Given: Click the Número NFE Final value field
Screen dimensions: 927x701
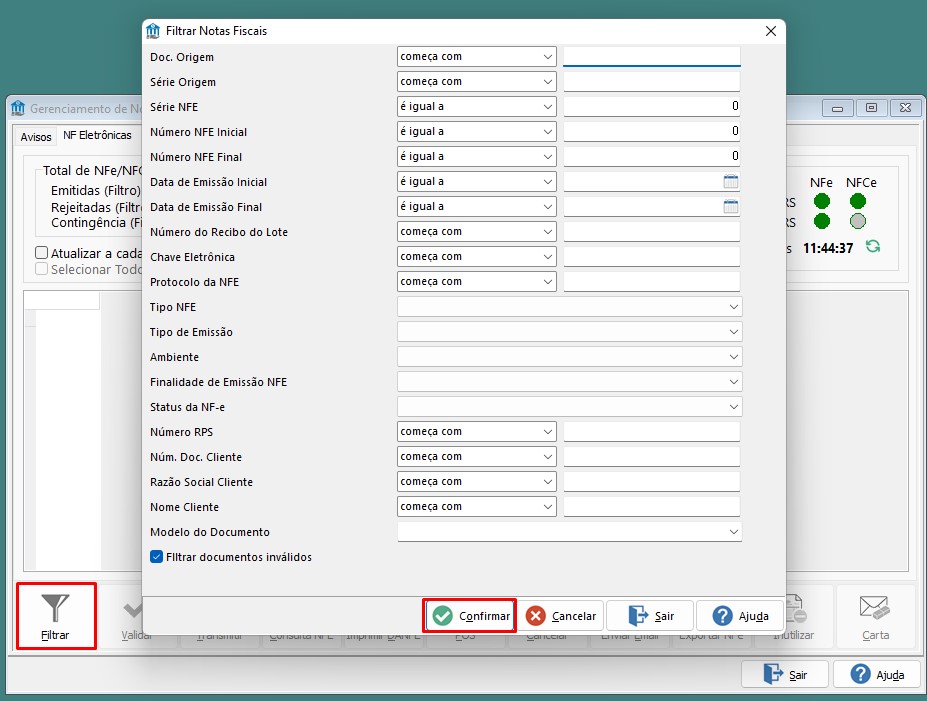Looking at the screenshot, I should click(x=652, y=156).
